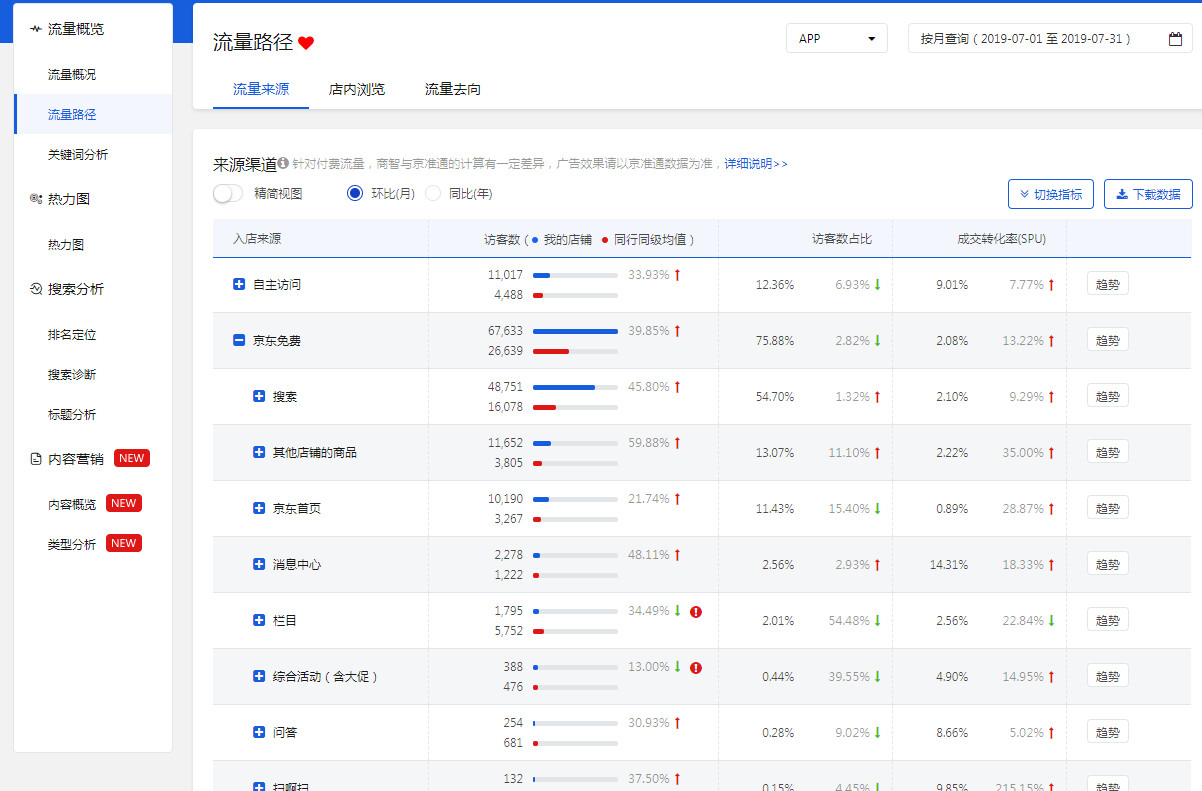Open the 详细说明 link

[x=755, y=163]
